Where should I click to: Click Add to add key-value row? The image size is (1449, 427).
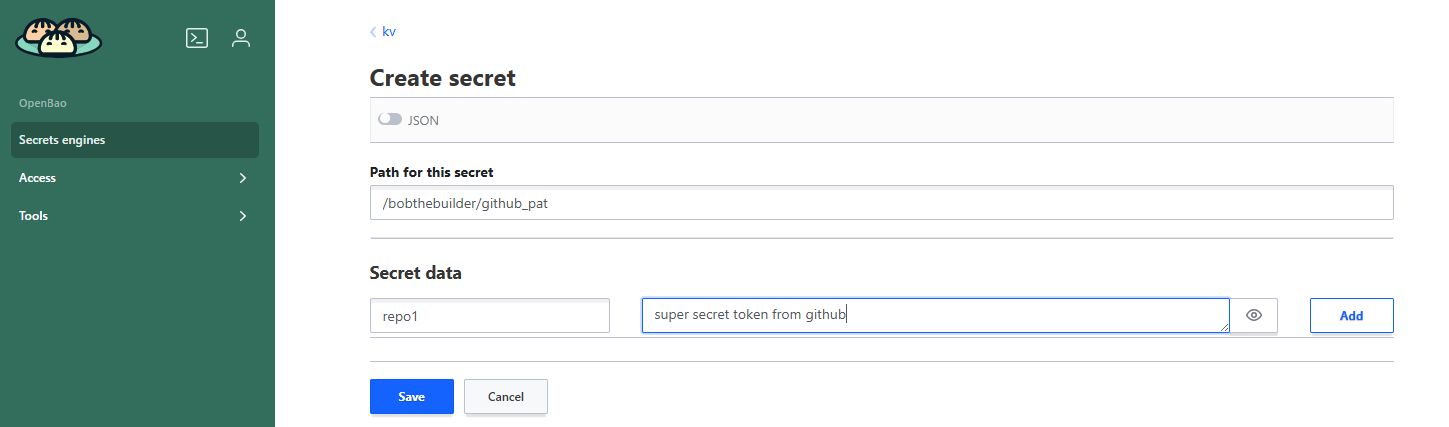1351,316
